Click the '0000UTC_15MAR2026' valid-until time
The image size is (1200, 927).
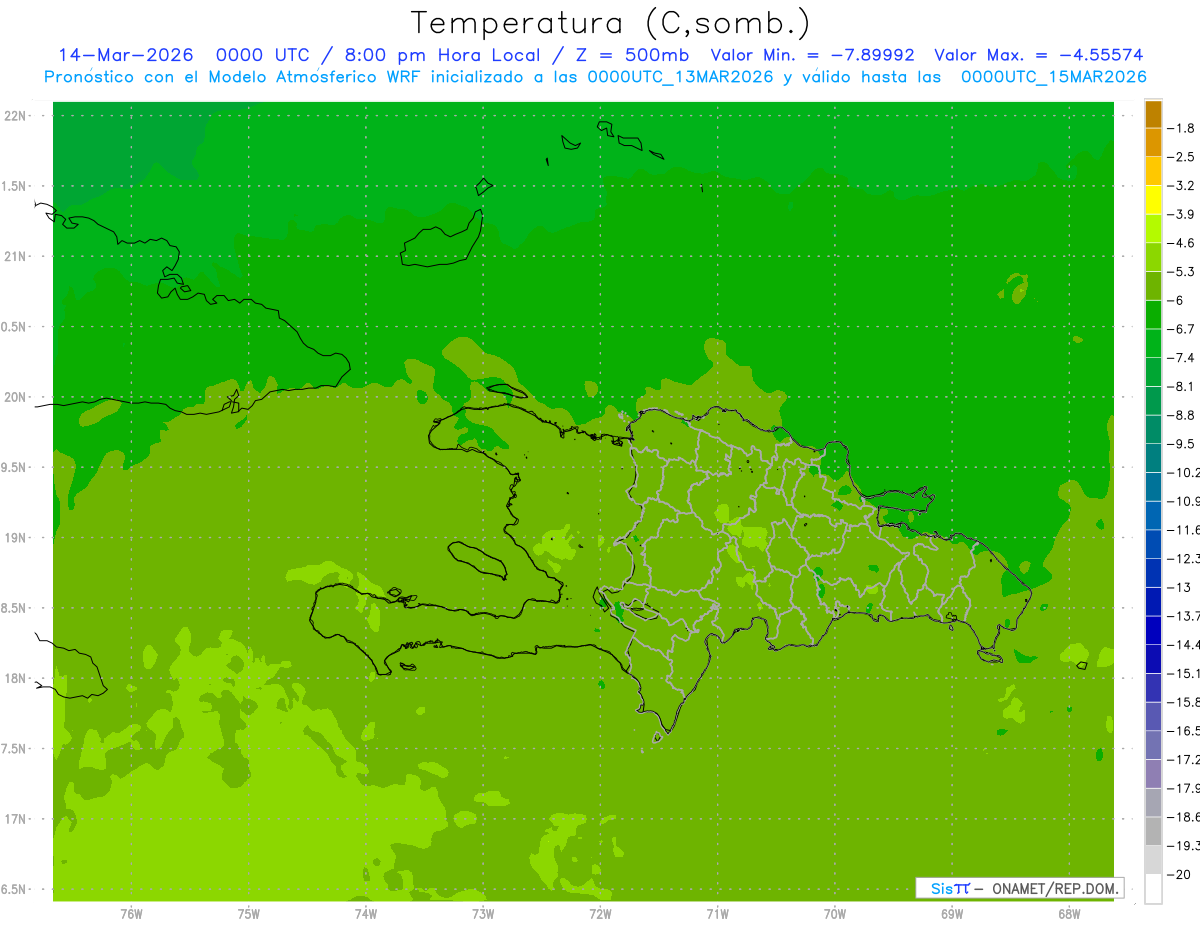pyautogui.click(x=1053, y=76)
